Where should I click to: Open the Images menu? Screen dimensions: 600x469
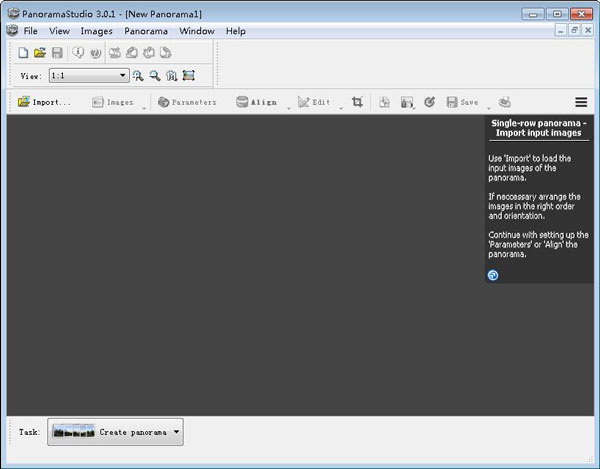point(96,31)
